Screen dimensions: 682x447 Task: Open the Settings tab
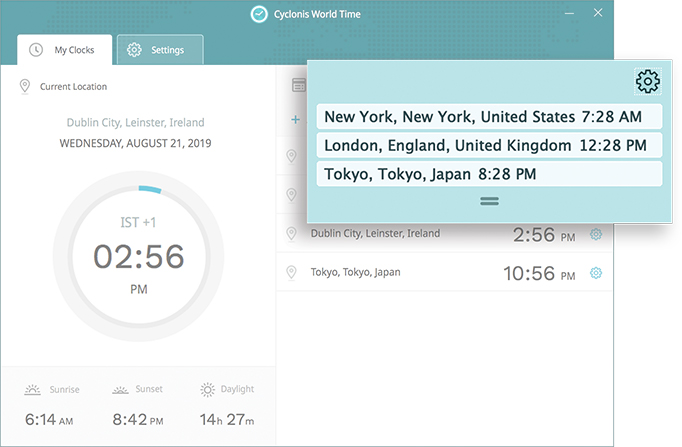(x=159, y=50)
